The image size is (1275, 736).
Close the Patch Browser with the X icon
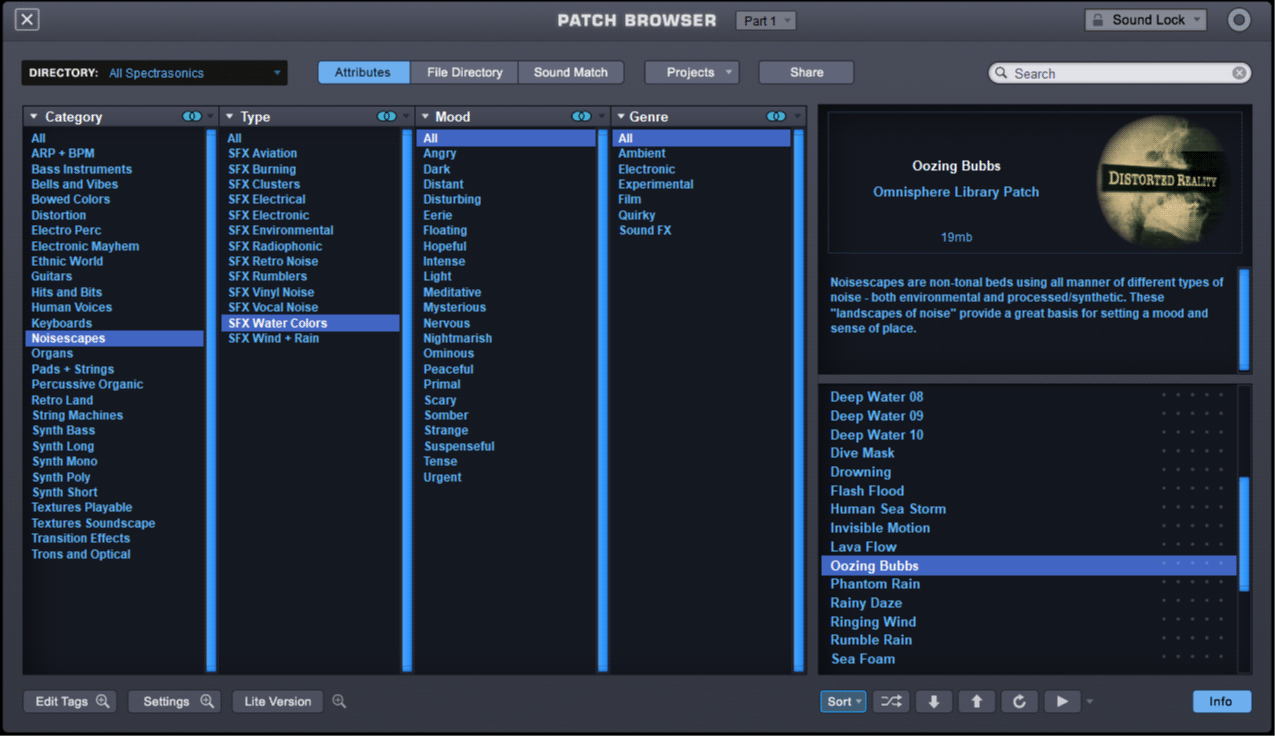(28, 19)
